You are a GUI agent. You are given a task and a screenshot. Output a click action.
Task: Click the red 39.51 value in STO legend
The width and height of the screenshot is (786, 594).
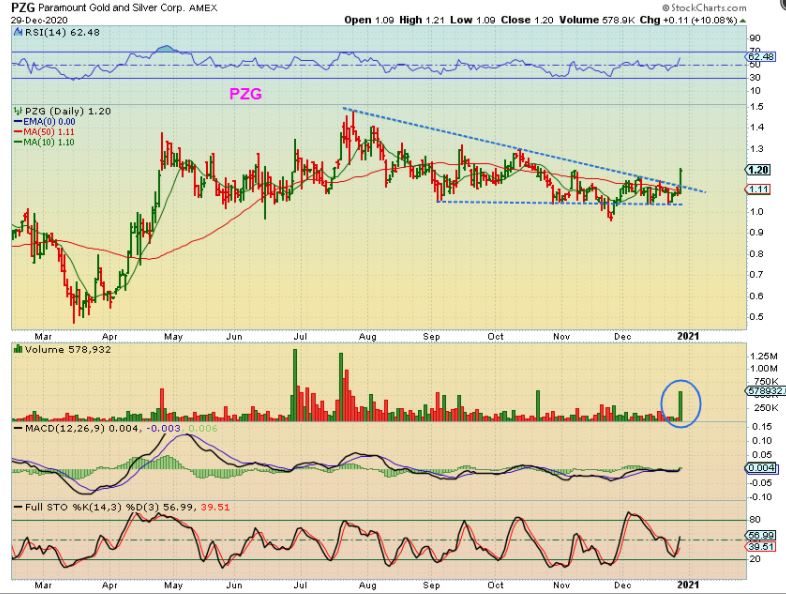click(215, 507)
